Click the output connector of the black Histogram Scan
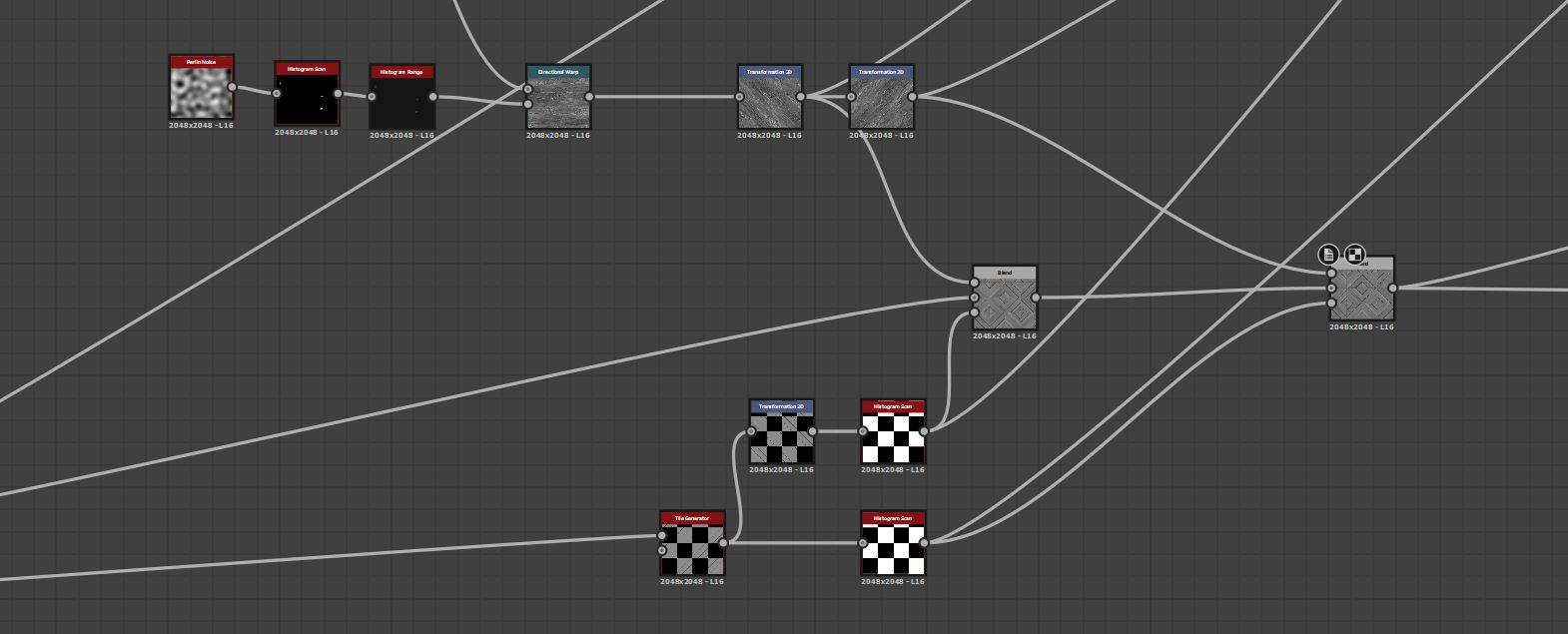Viewport: 1568px width, 634px height. coord(338,94)
